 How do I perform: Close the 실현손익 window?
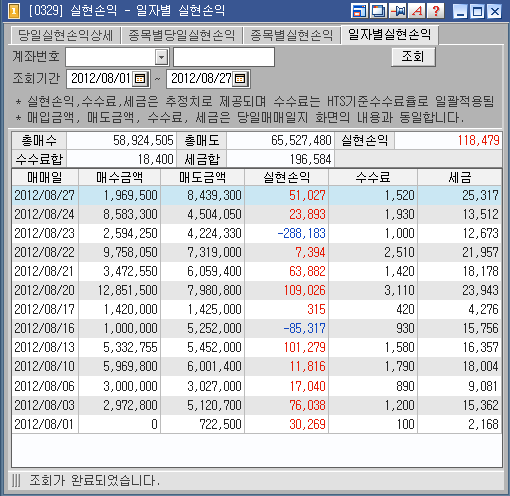coord(494,12)
